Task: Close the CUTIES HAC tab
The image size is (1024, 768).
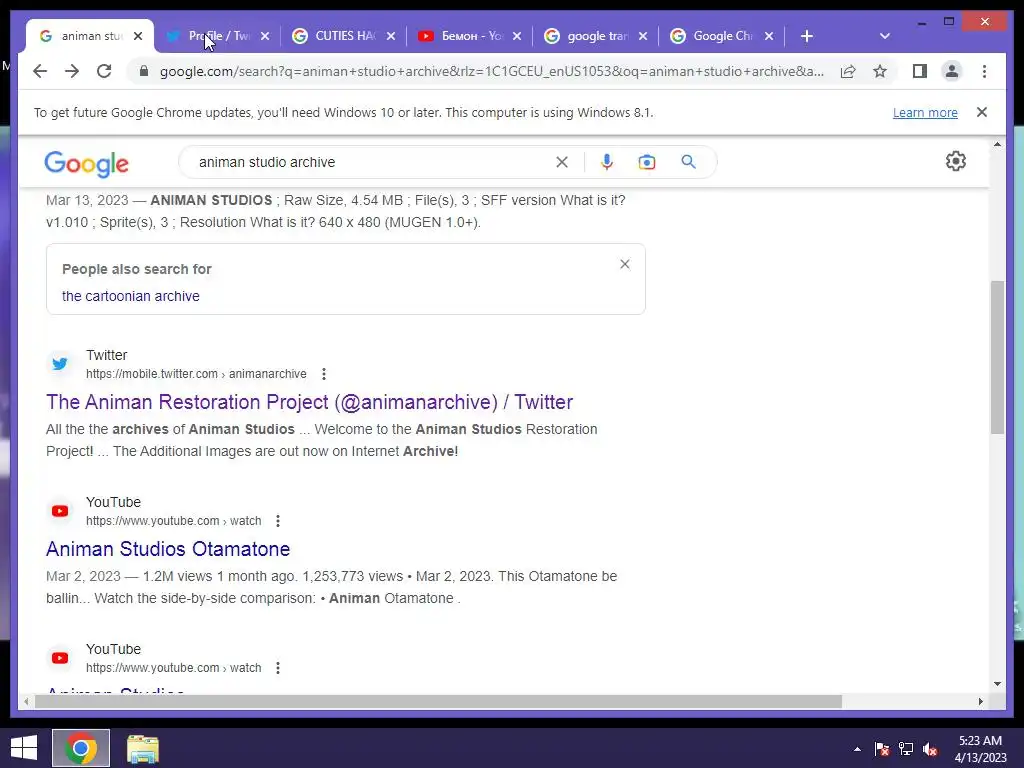Action: 391,36
